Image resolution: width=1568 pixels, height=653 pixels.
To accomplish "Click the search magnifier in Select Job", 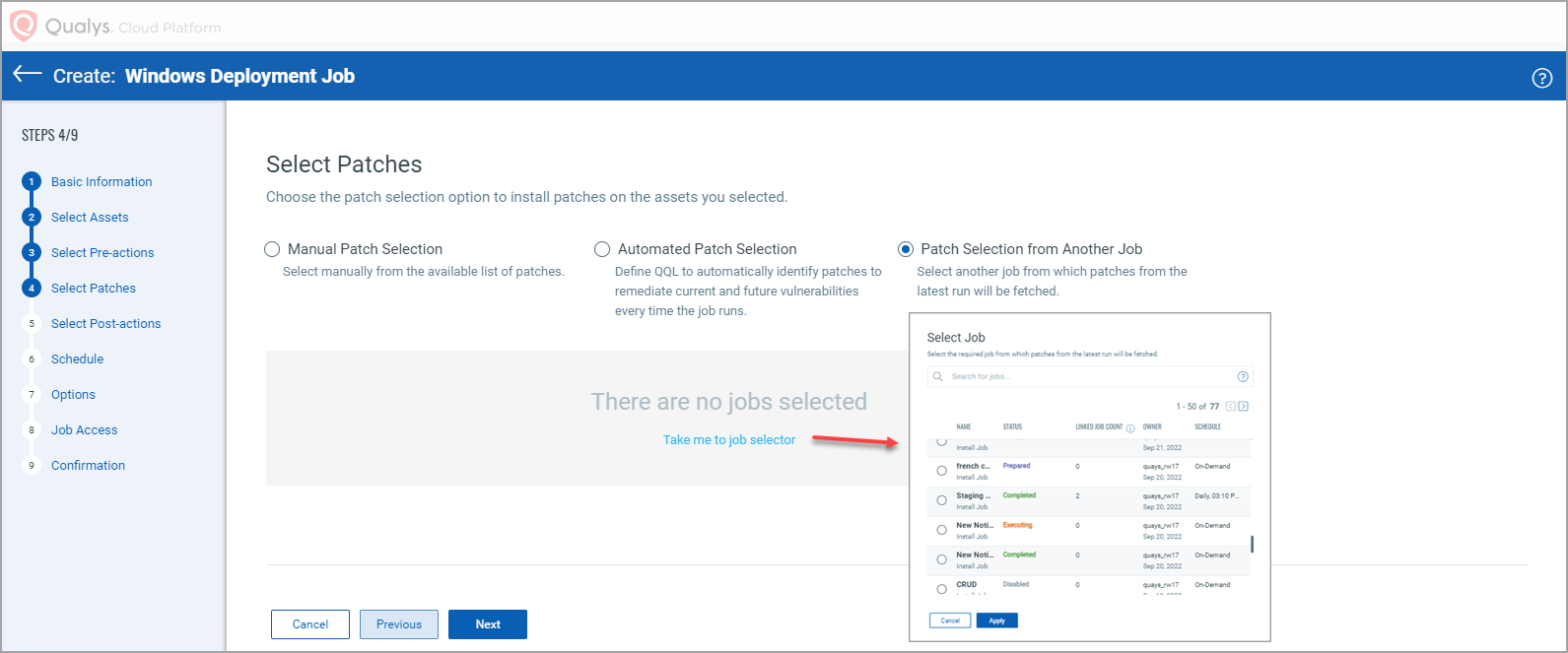I will click(938, 376).
